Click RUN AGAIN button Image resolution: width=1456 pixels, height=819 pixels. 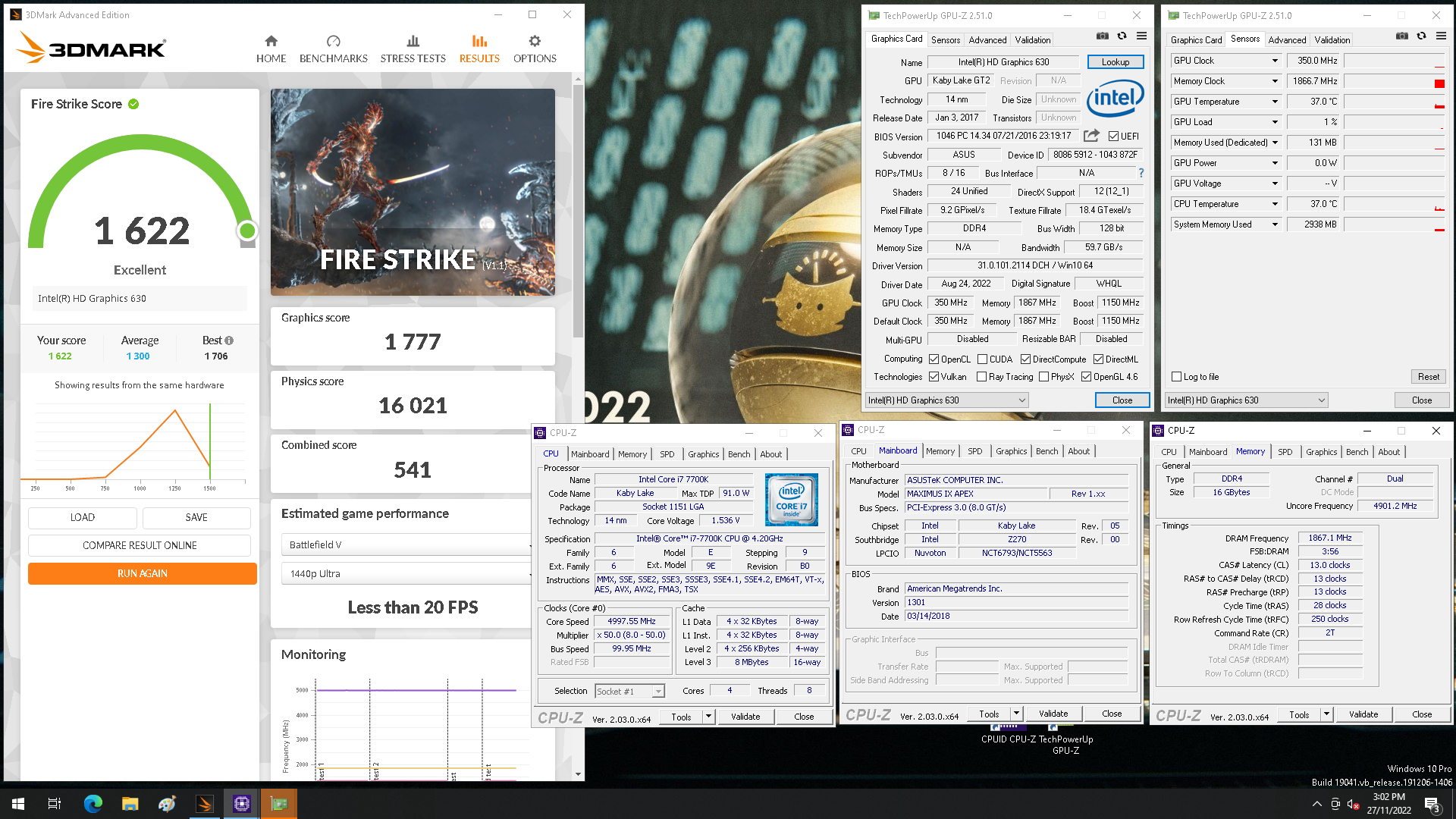pos(143,573)
